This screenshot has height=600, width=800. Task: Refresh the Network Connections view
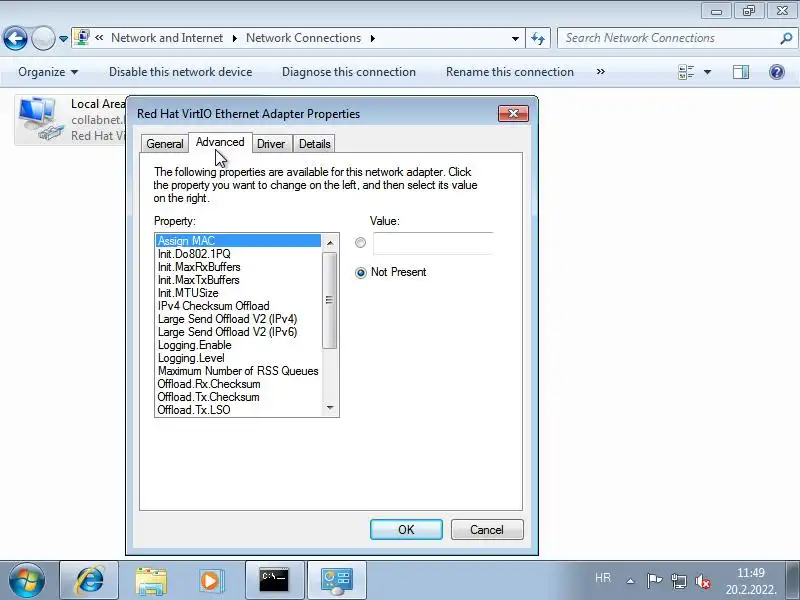pos(538,38)
